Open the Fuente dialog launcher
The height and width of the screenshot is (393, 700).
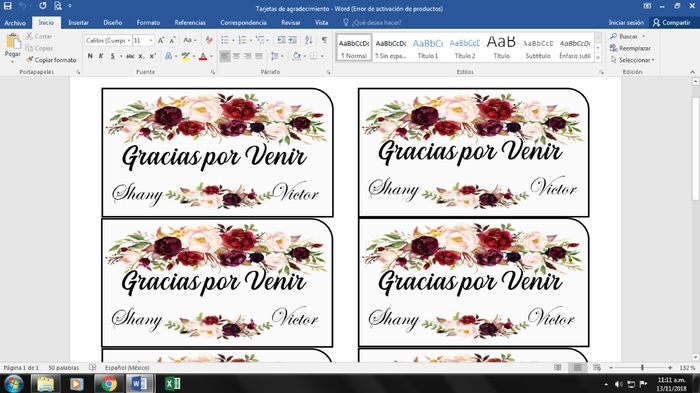coord(212,72)
